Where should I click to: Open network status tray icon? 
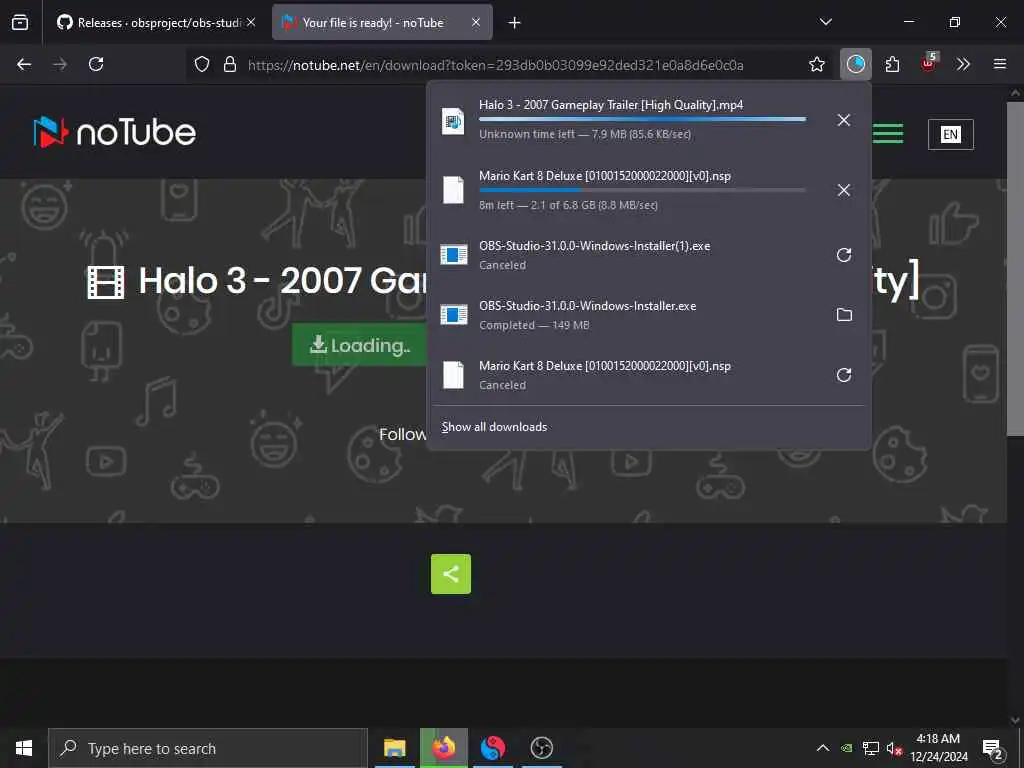pyautogui.click(x=871, y=748)
